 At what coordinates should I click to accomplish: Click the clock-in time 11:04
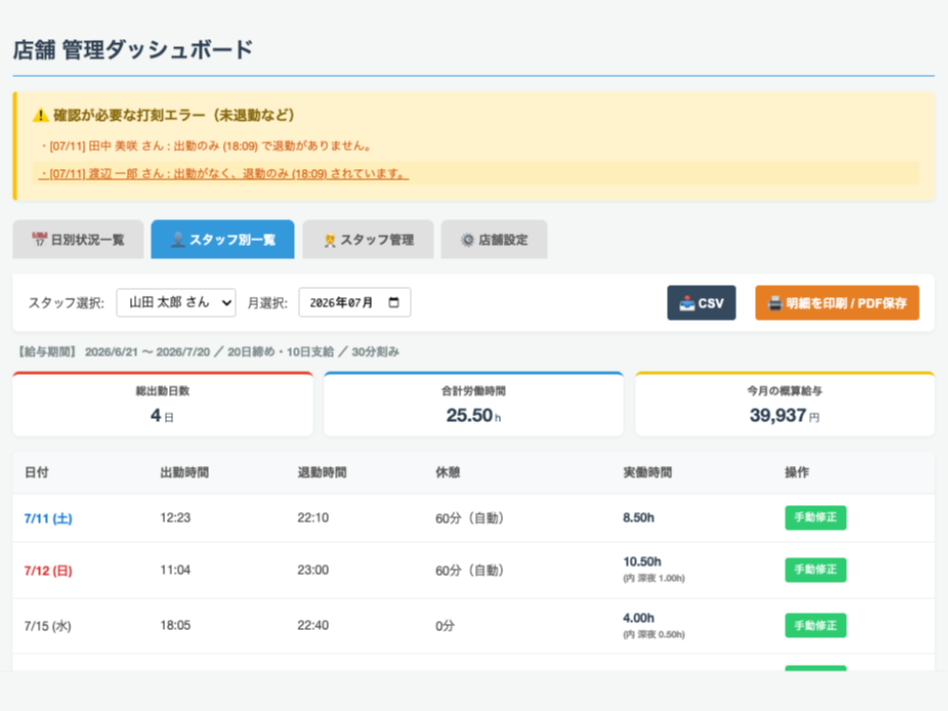(x=175, y=570)
